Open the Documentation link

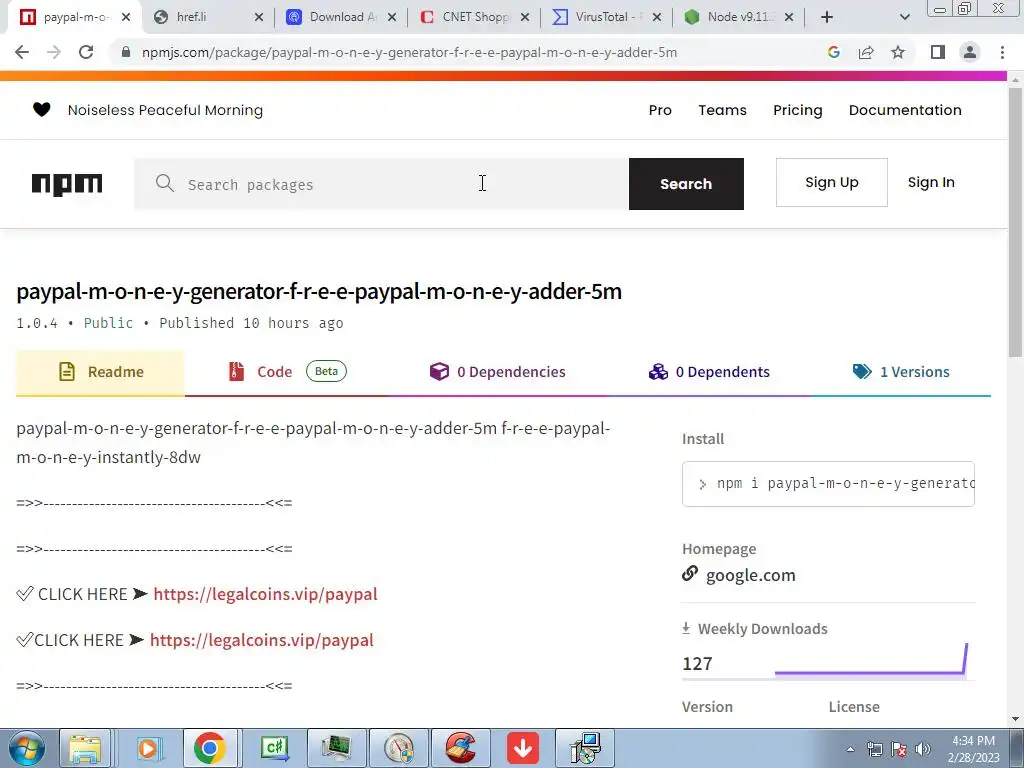(x=904, y=110)
